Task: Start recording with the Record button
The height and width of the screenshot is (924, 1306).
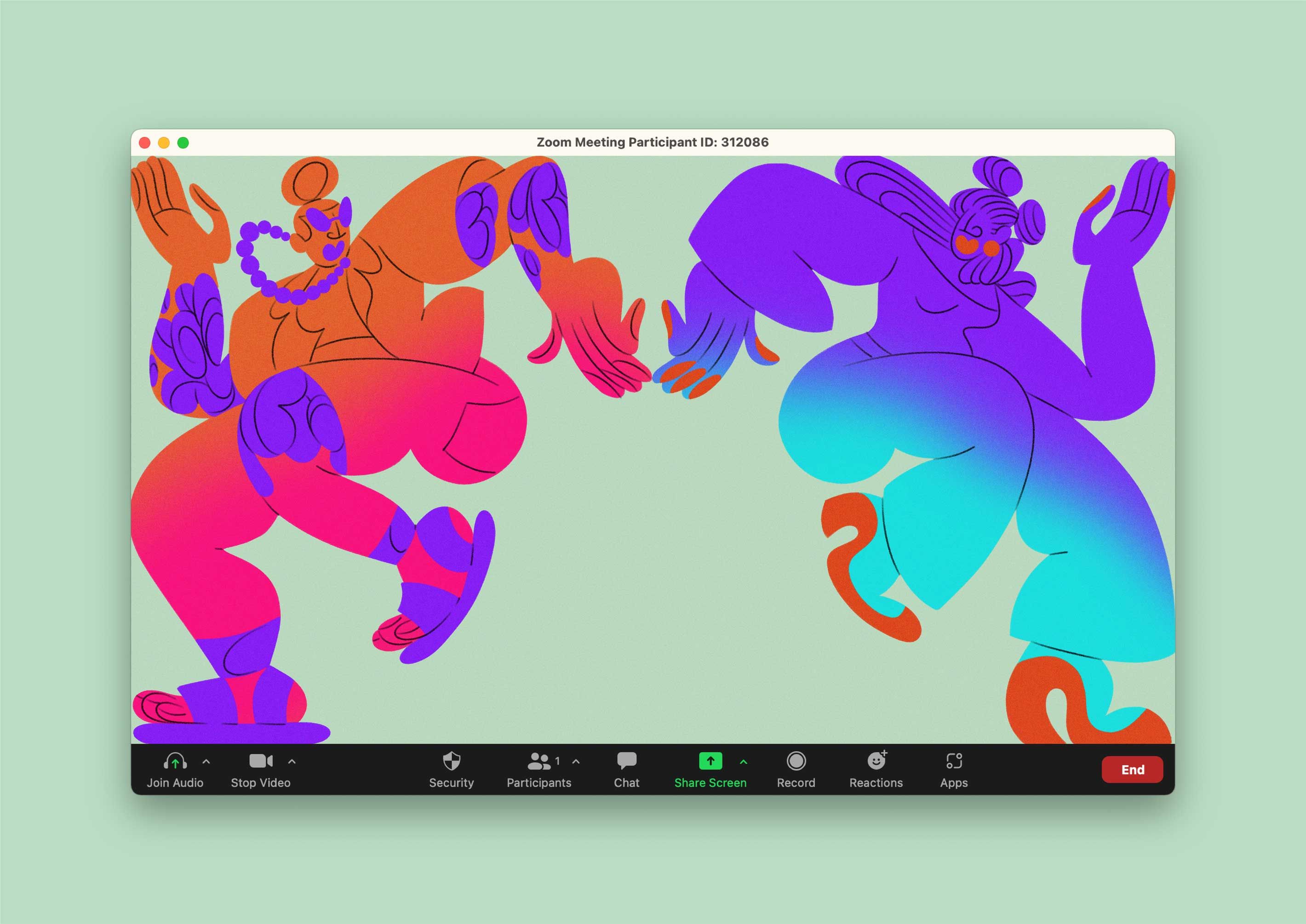Action: 796,761
